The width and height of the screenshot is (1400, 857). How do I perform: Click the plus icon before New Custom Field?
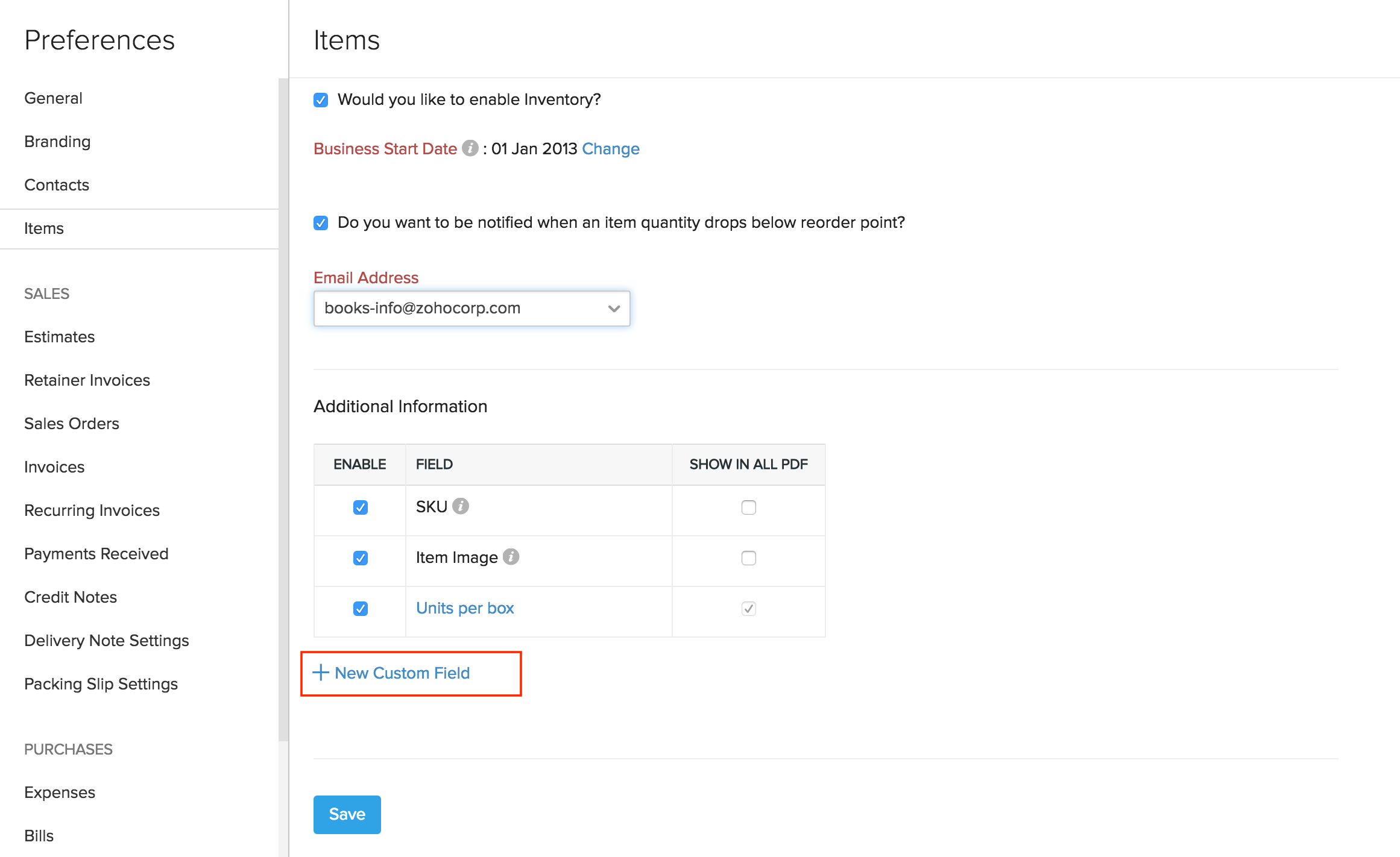pyautogui.click(x=321, y=673)
